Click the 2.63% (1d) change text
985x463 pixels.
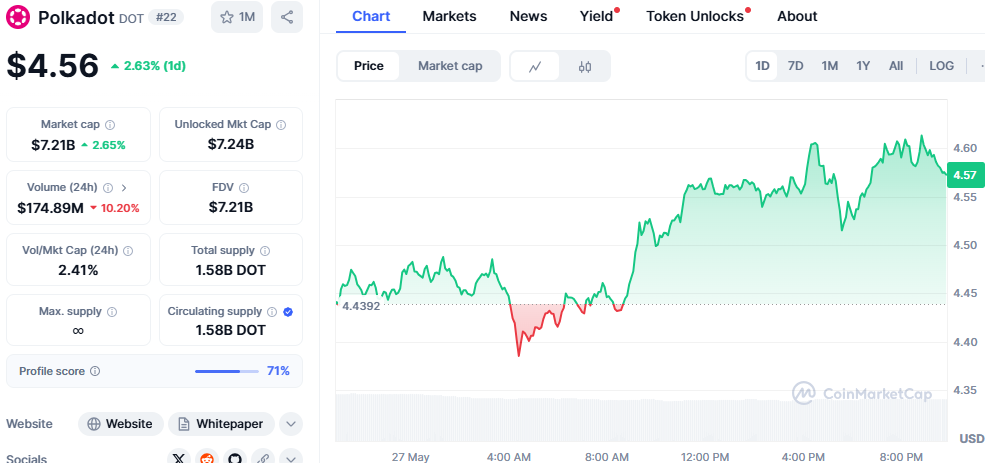click(154, 66)
